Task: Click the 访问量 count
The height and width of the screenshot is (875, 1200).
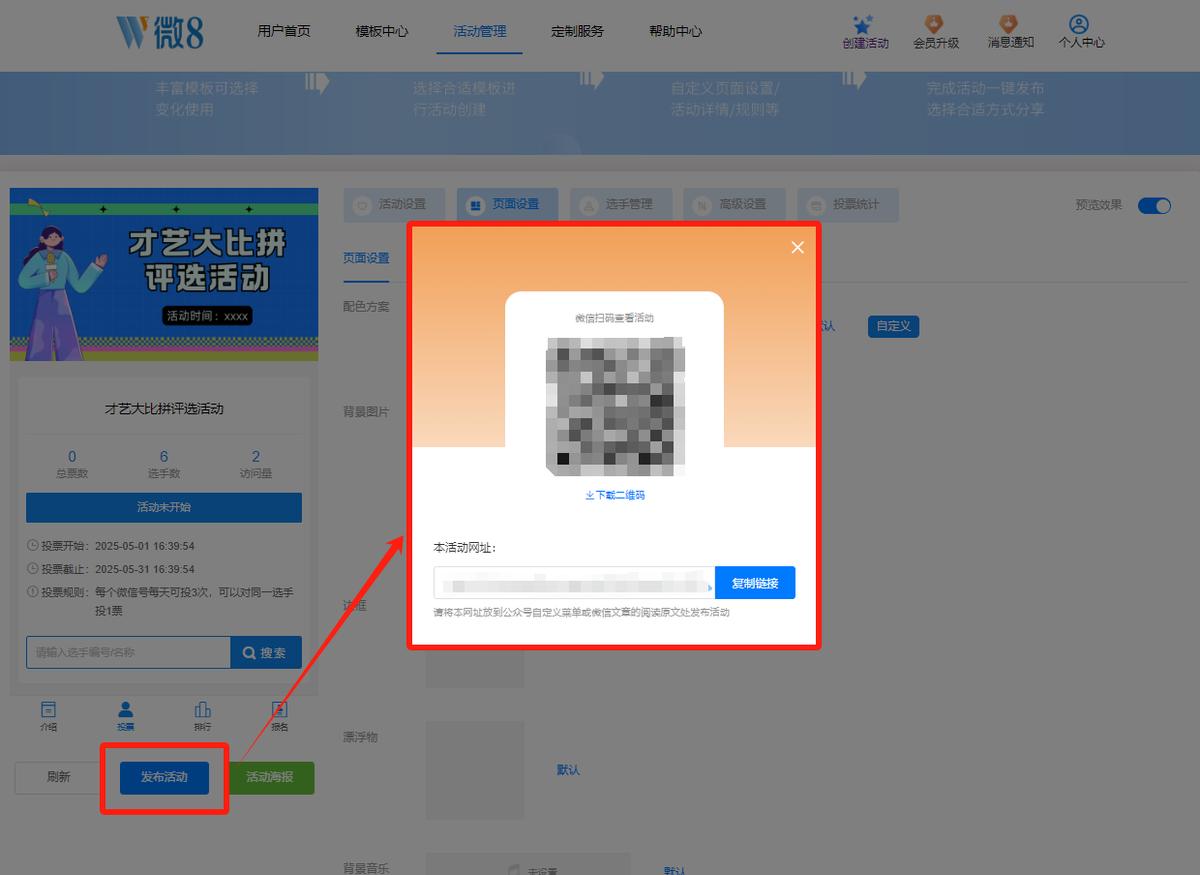Action: coord(256,464)
